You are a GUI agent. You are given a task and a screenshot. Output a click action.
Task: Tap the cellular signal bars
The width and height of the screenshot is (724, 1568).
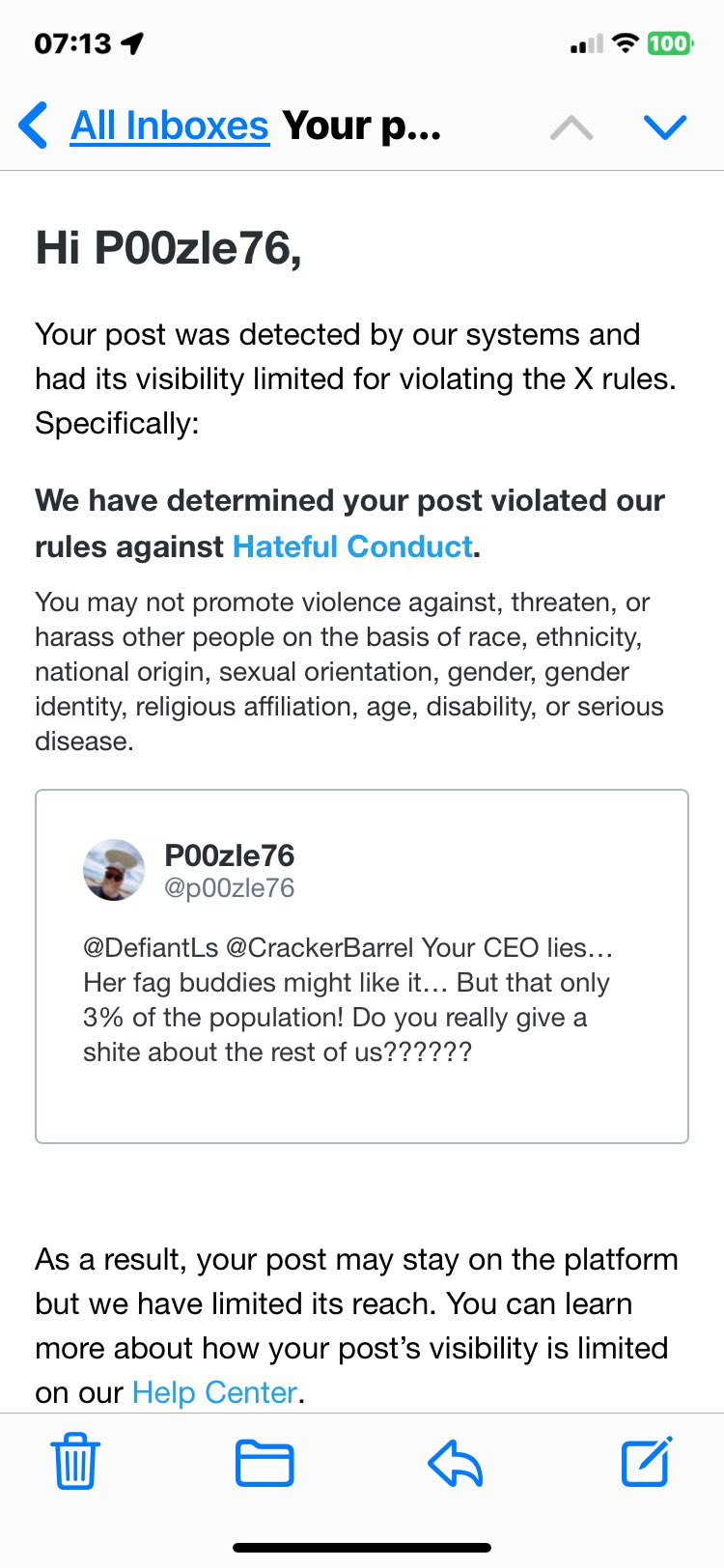click(x=586, y=44)
